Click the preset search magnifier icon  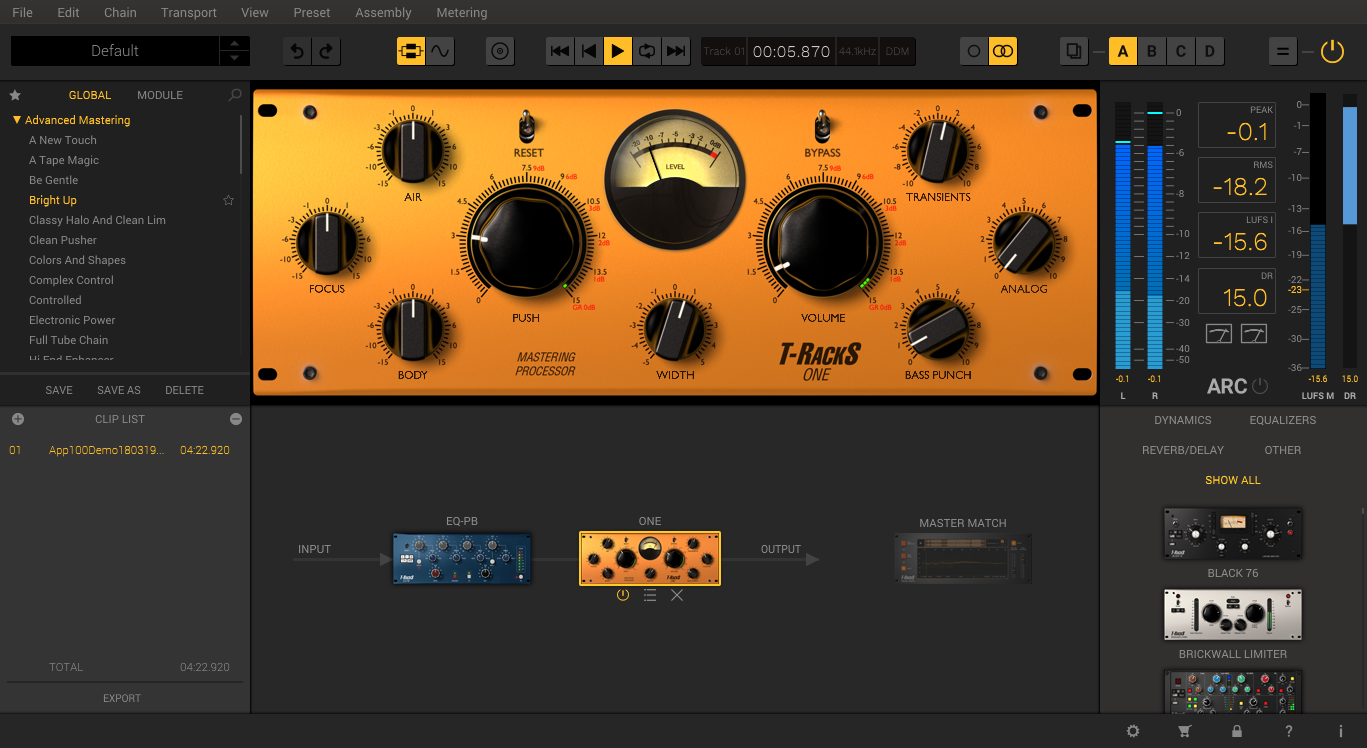(x=235, y=95)
